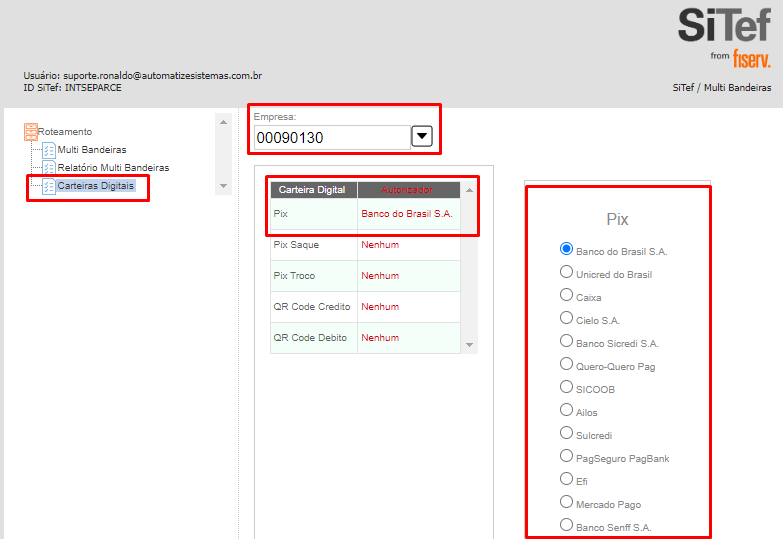Choose Efi radio option
Image resolution: width=783 pixels, height=539 pixels.
pos(566,479)
